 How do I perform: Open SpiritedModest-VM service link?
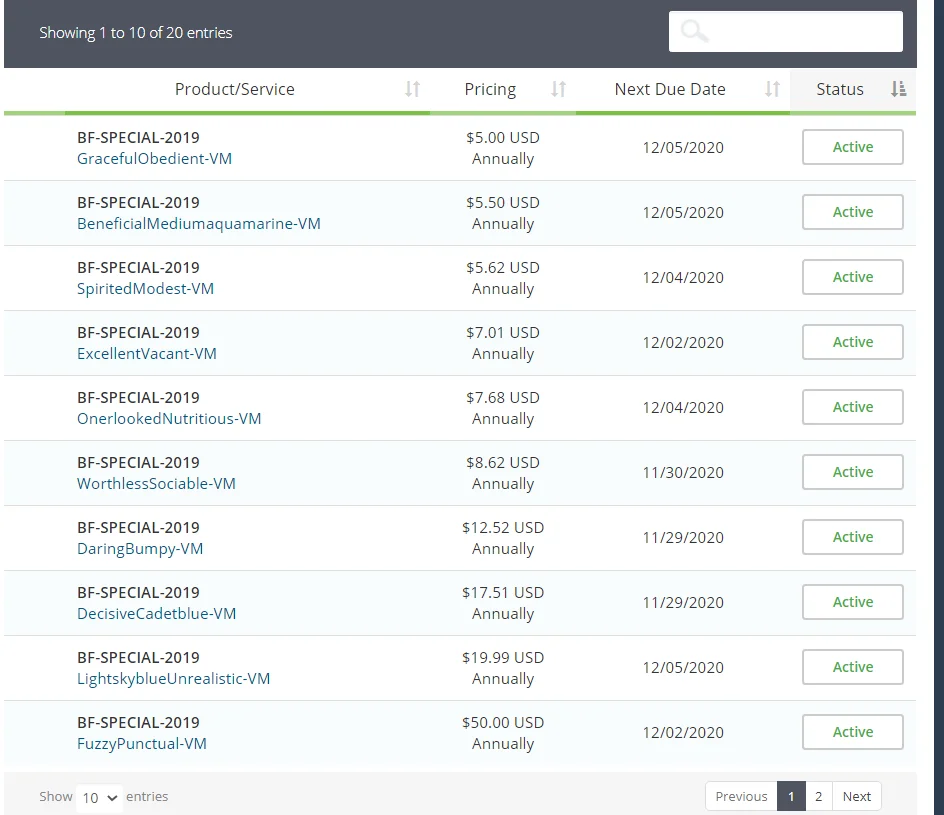point(145,289)
